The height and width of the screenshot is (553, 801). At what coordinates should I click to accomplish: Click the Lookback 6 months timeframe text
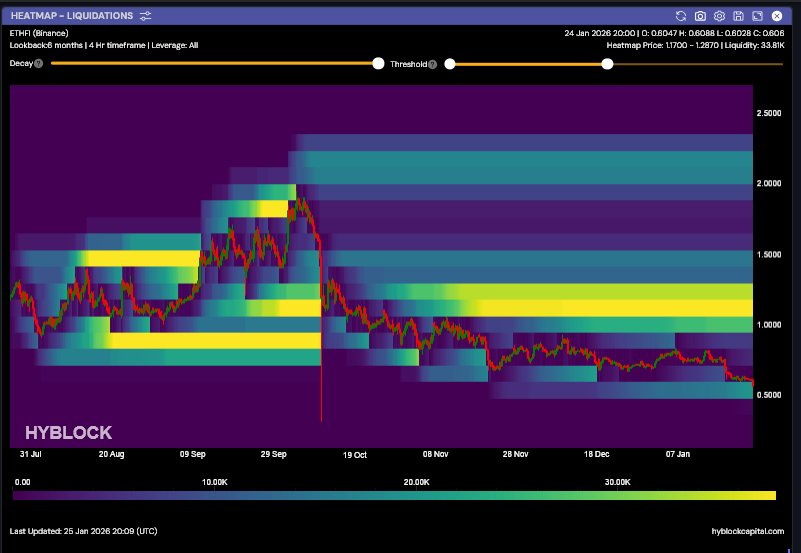click(x=104, y=45)
